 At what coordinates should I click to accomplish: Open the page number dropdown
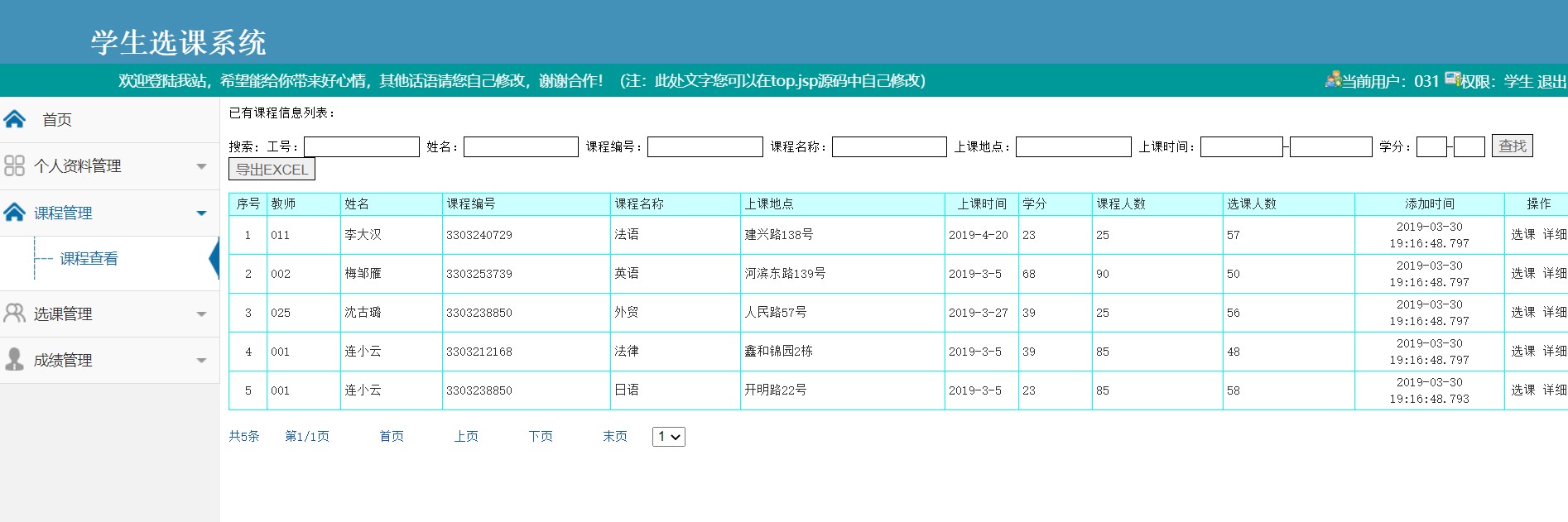click(x=669, y=437)
